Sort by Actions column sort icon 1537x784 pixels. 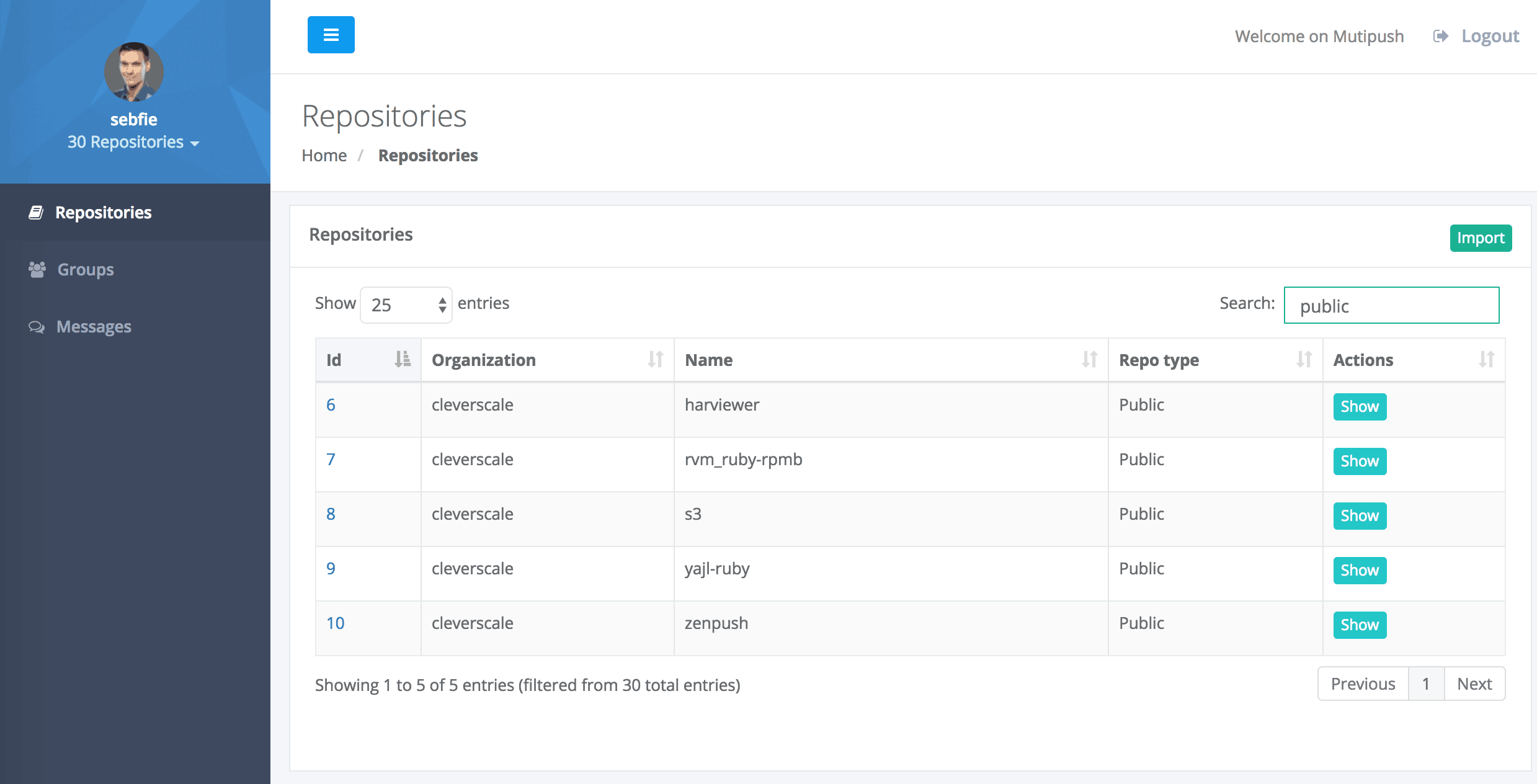1487,359
